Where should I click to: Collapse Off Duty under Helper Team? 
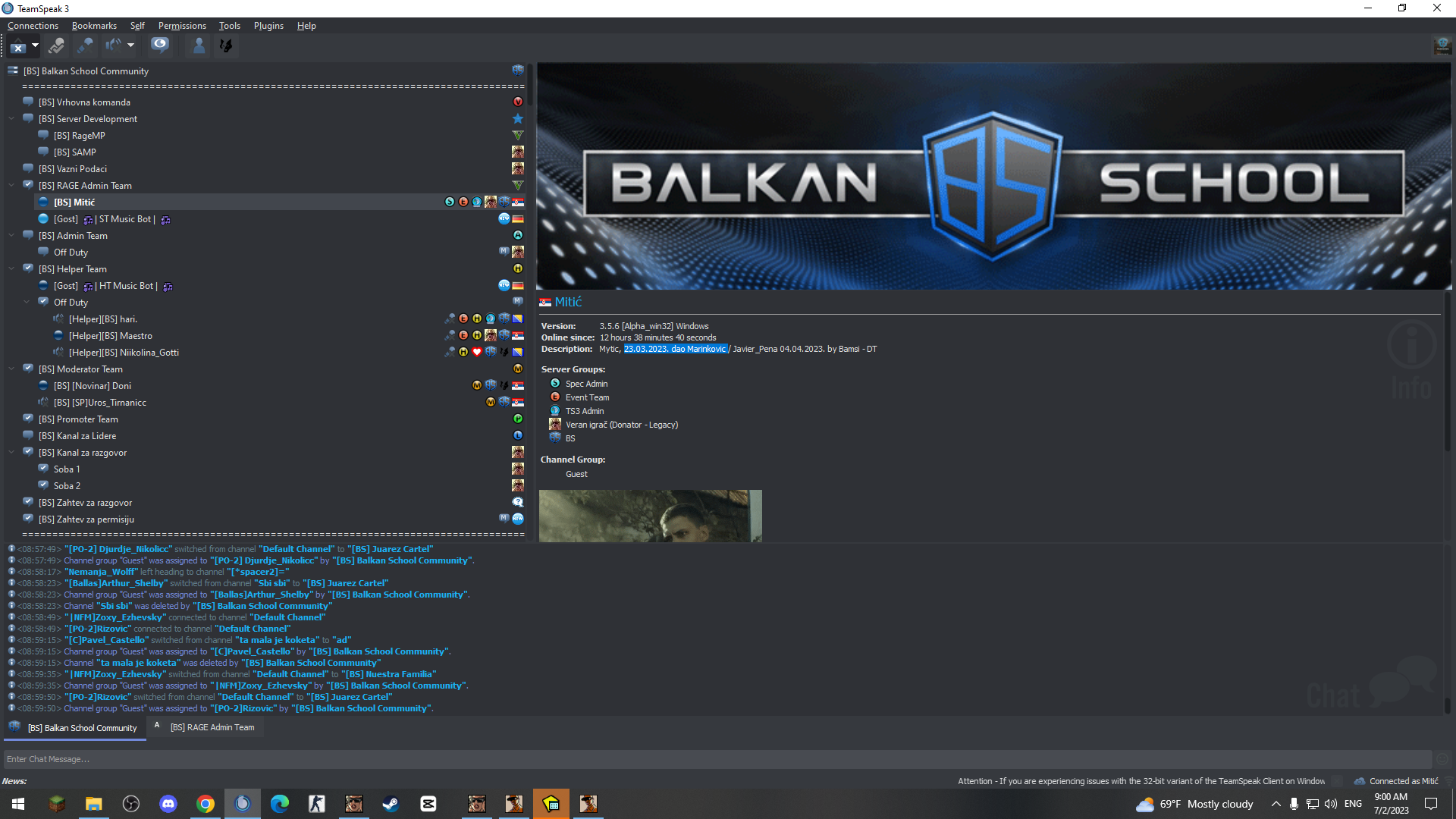(x=27, y=302)
